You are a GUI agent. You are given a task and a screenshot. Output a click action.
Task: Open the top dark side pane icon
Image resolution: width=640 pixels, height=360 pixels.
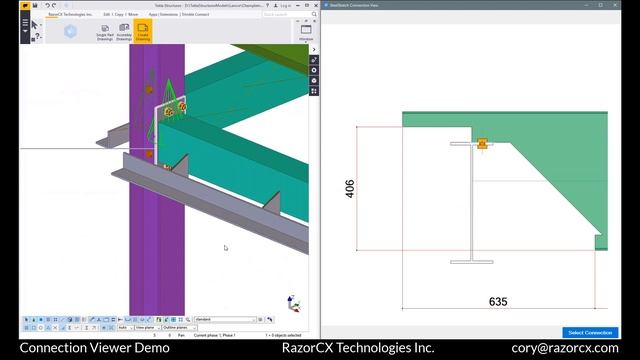coord(314,60)
